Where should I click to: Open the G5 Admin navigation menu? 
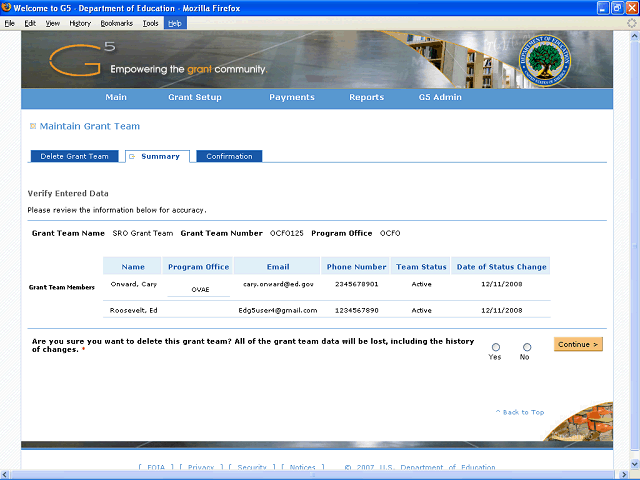(x=440, y=97)
